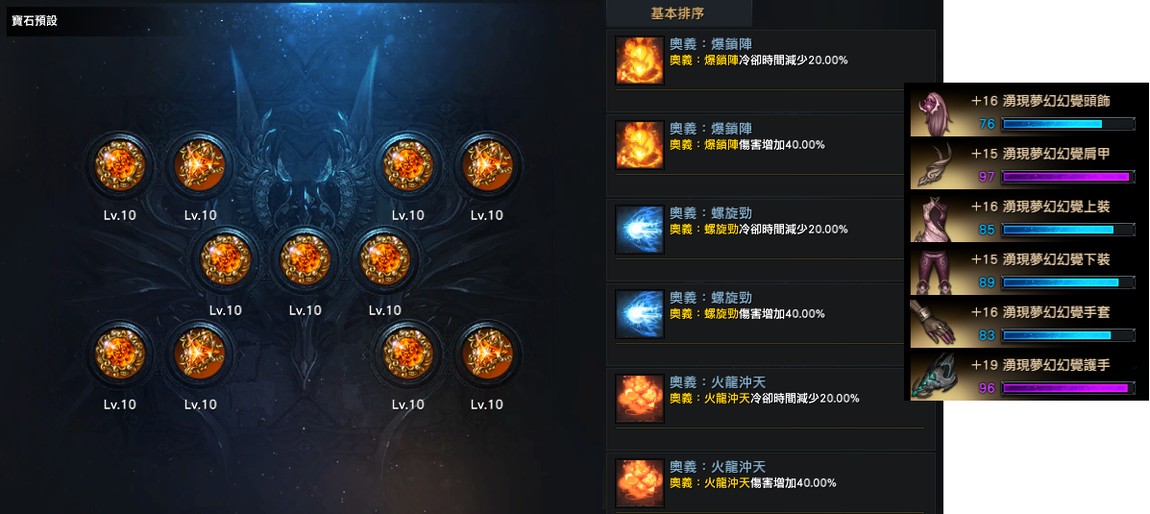
Task: Click the +16 湧現夢幻幻覺手套 gloves icon
Action: coord(934,324)
